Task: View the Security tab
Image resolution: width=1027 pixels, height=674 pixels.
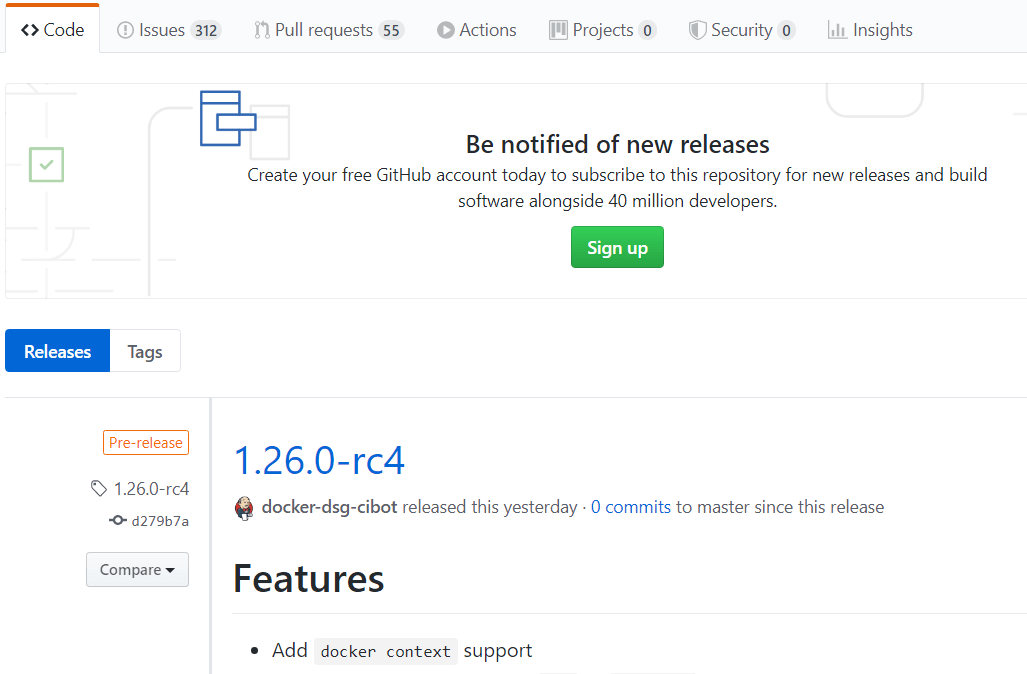Action: (742, 30)
